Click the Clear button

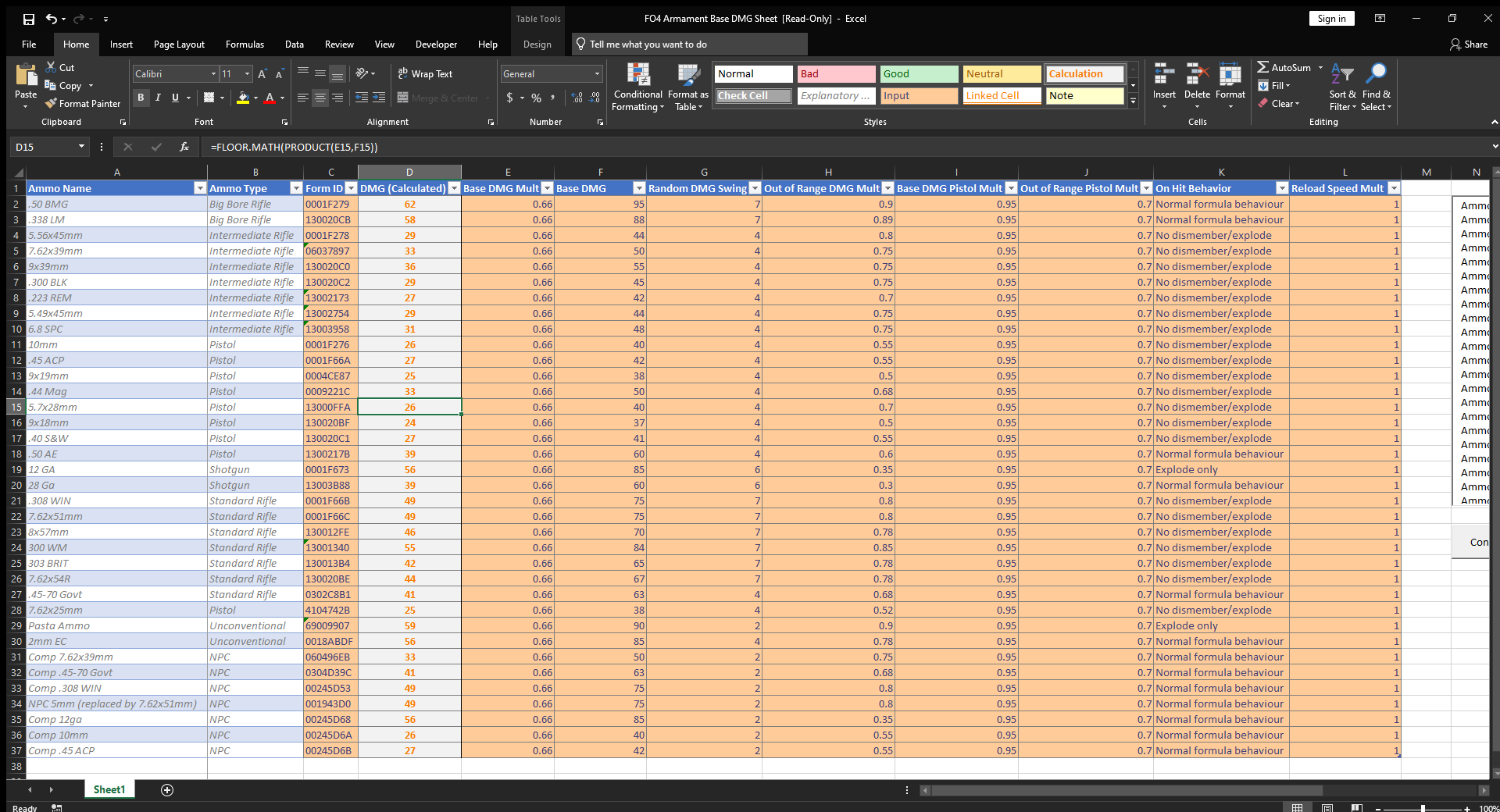[1279, 104]
